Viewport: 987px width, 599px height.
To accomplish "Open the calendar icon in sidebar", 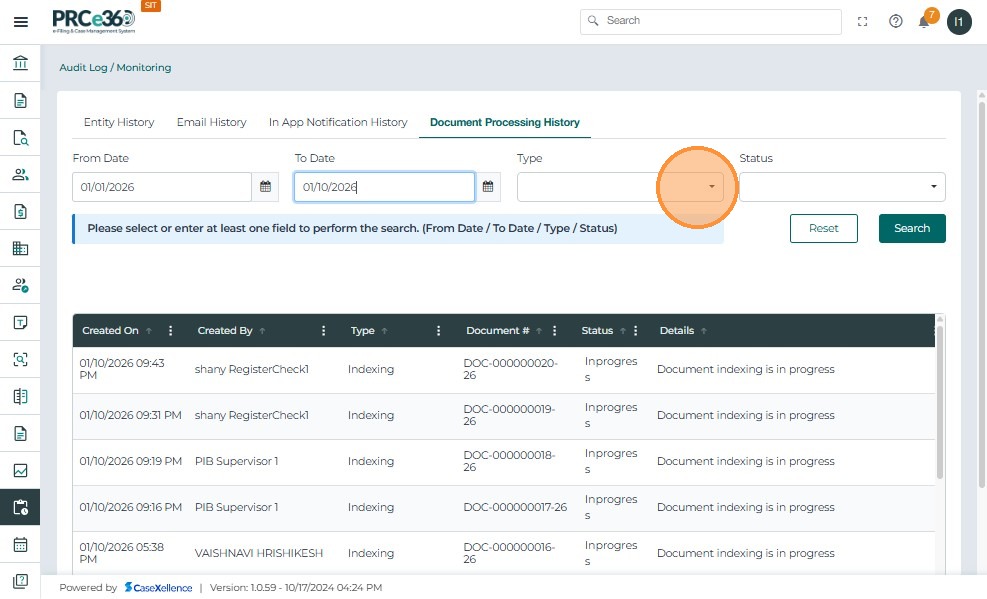I will (20, 544).
